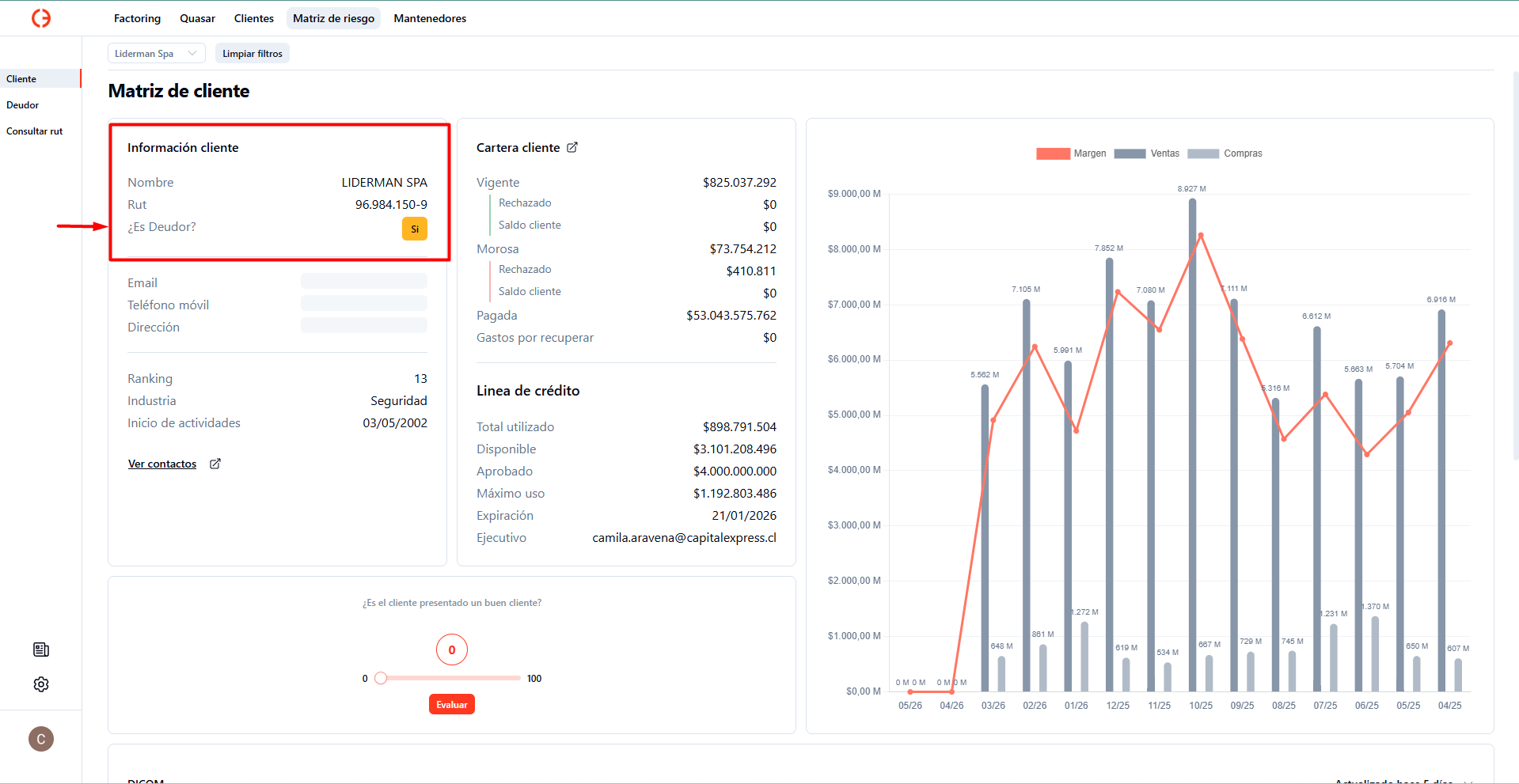Open settings gear icon in sidebar
The image size is (1519, 784).
pos(41,684)
